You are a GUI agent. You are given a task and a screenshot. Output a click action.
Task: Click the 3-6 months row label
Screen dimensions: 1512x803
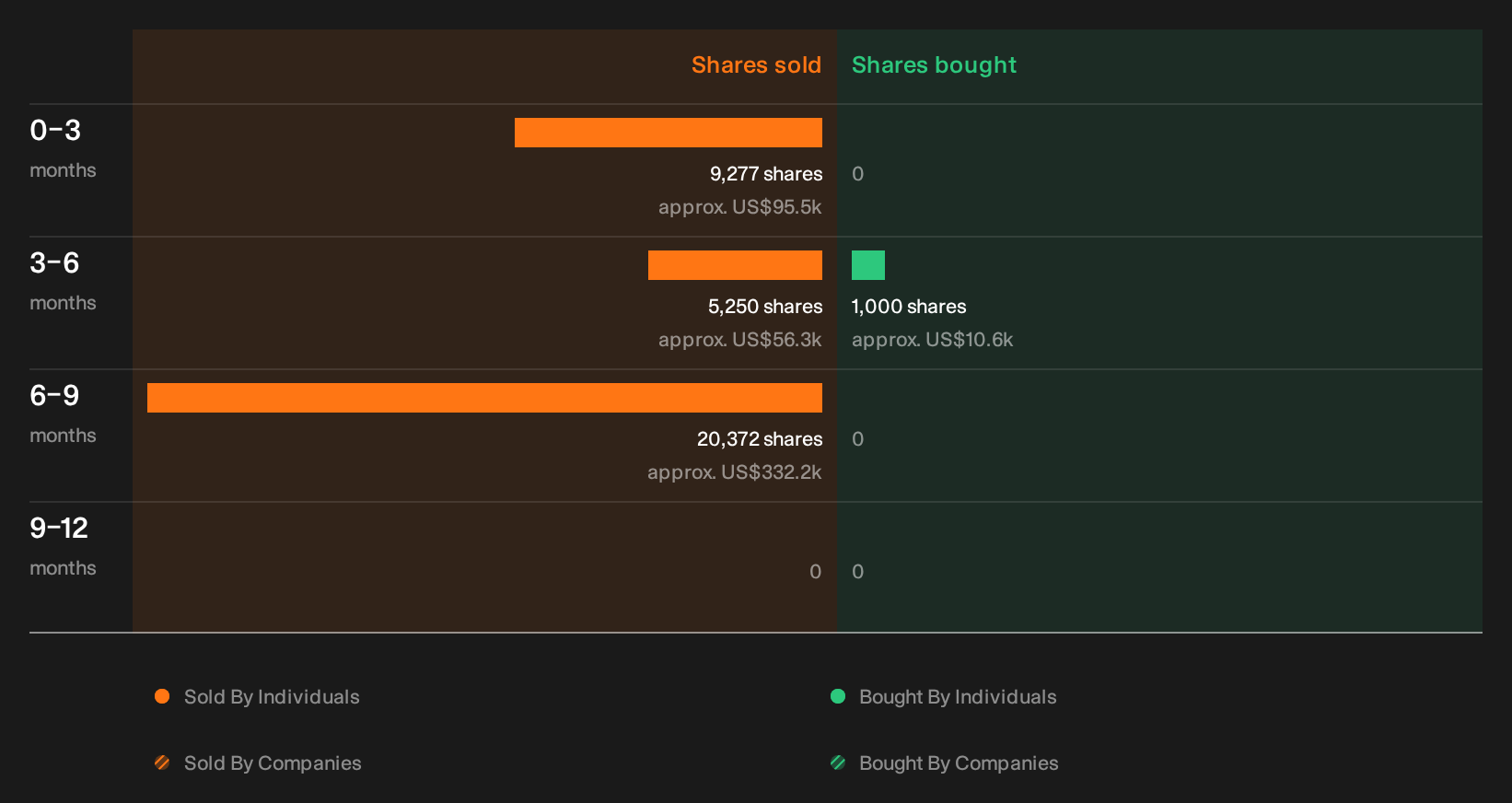63,281
